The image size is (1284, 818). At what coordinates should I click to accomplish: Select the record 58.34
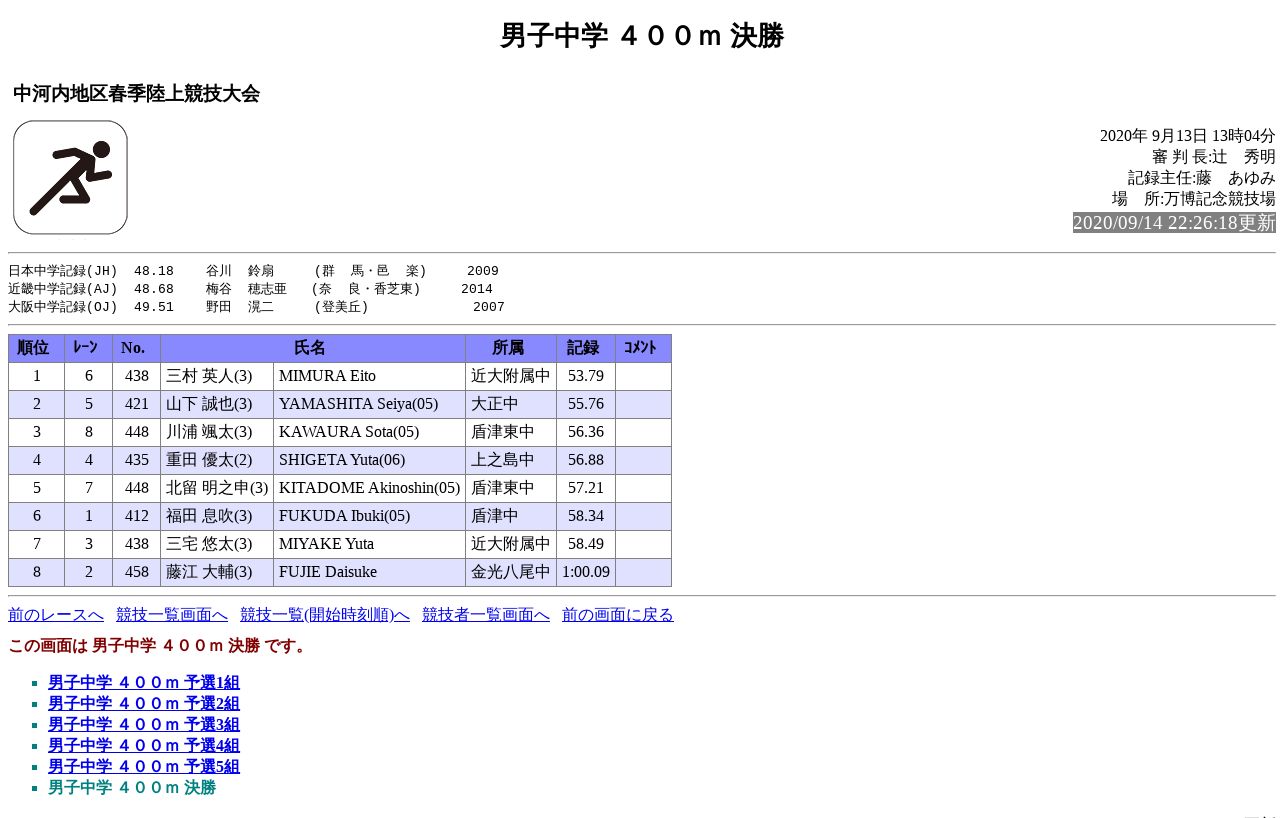pos(586,516)
